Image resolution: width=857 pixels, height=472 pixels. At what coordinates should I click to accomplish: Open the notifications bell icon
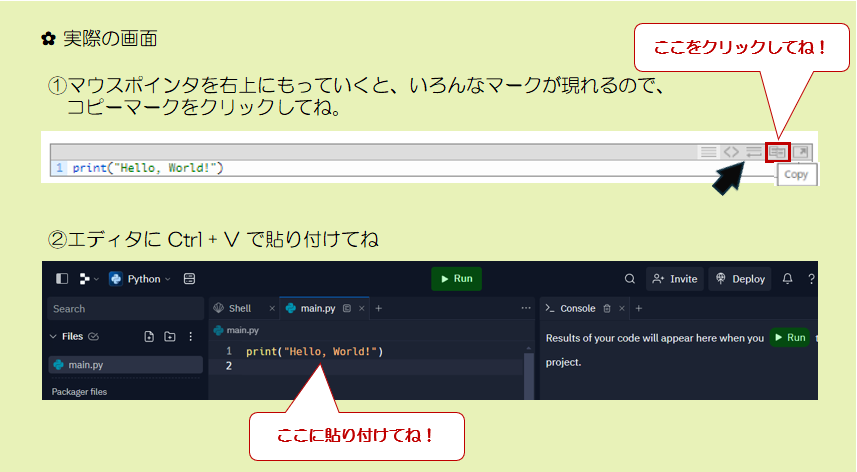(787, 279)
